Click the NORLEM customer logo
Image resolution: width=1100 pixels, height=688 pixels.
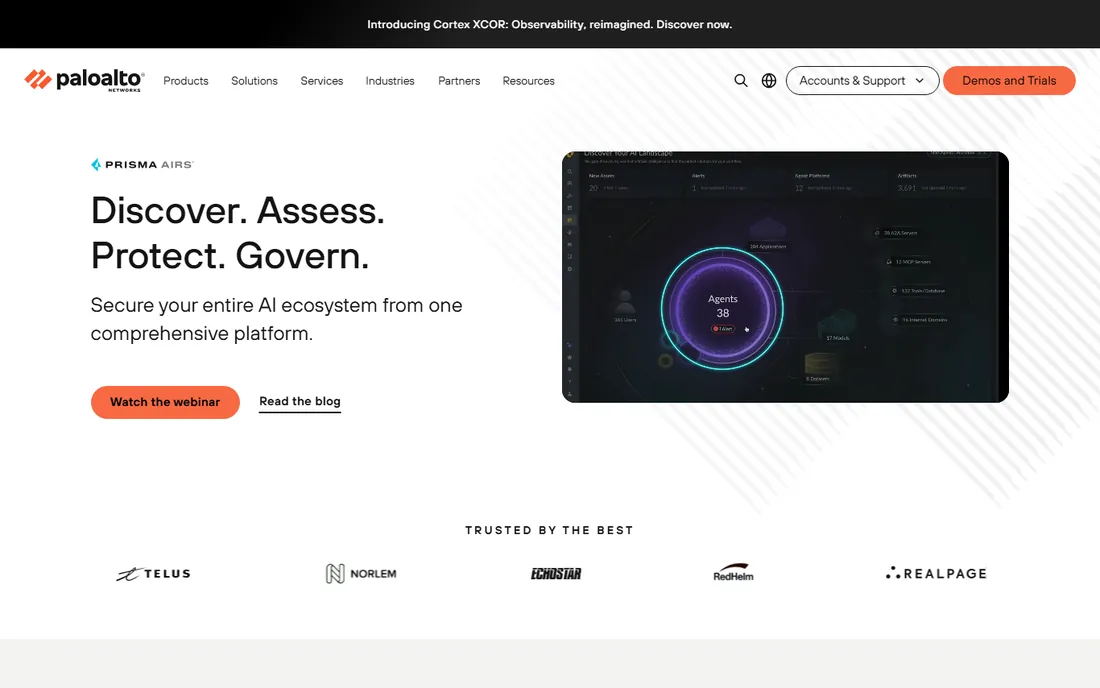pyautogui.click(x=361, y=574)
